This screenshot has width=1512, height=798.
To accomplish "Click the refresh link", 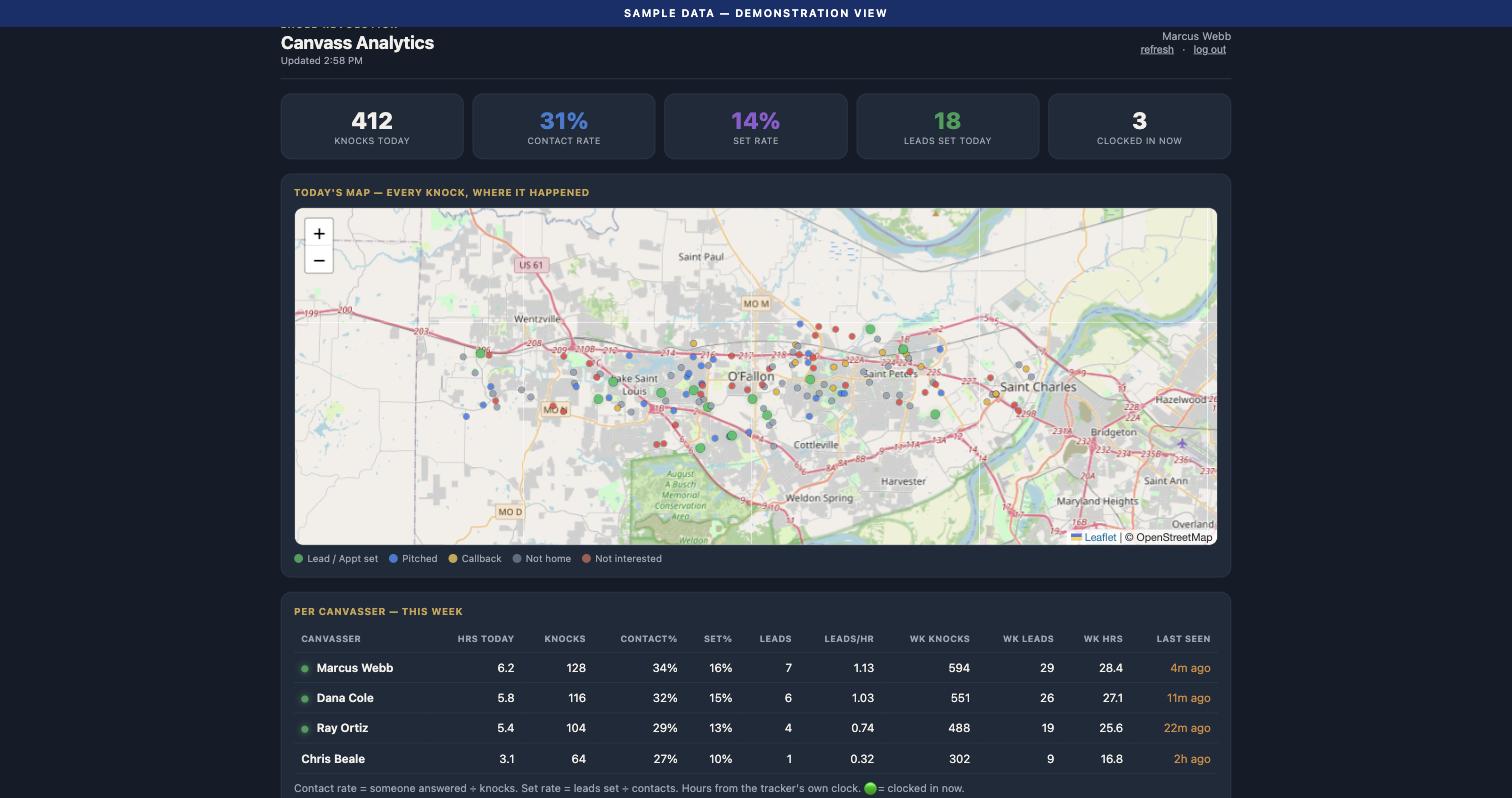I will click(x=1157, y=49).
